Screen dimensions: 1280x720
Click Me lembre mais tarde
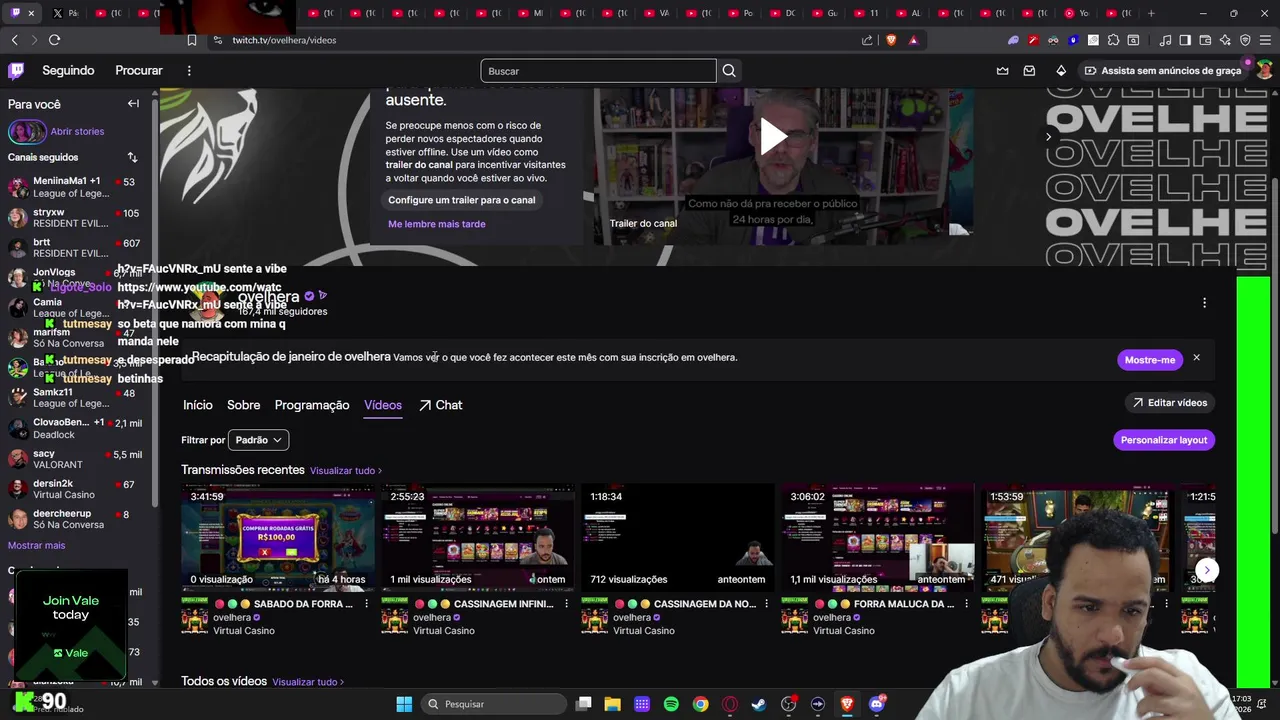click(x=437, y=224)
